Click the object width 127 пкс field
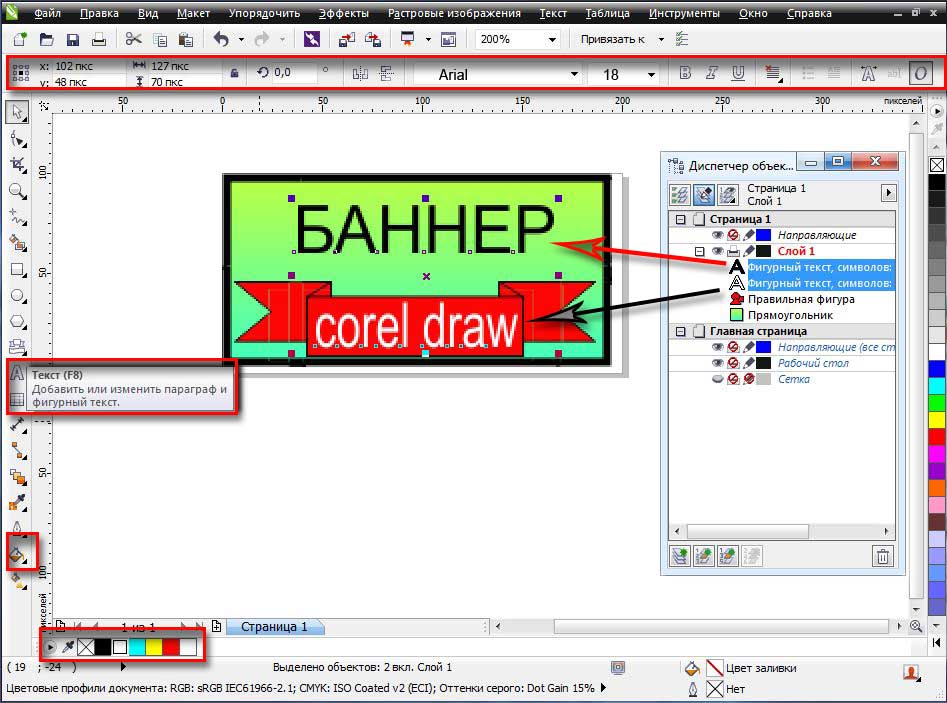This screenshot has height=703, width=947. pyautogui.click(x=185, y=66)
